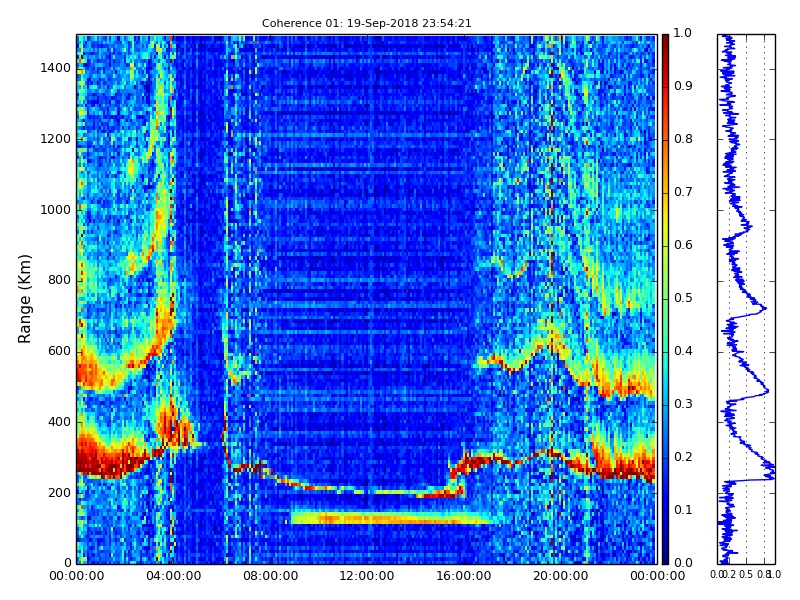Click the 'Range (Km)' y-axis label

coord(24,299)
